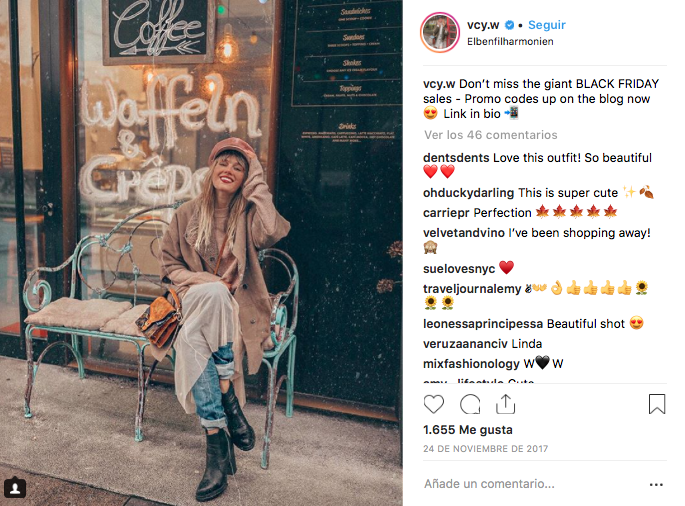This screenshot has height=506, width=685.
Task: Follow vcy.w with Seguir link
Action: click(547, 25)
